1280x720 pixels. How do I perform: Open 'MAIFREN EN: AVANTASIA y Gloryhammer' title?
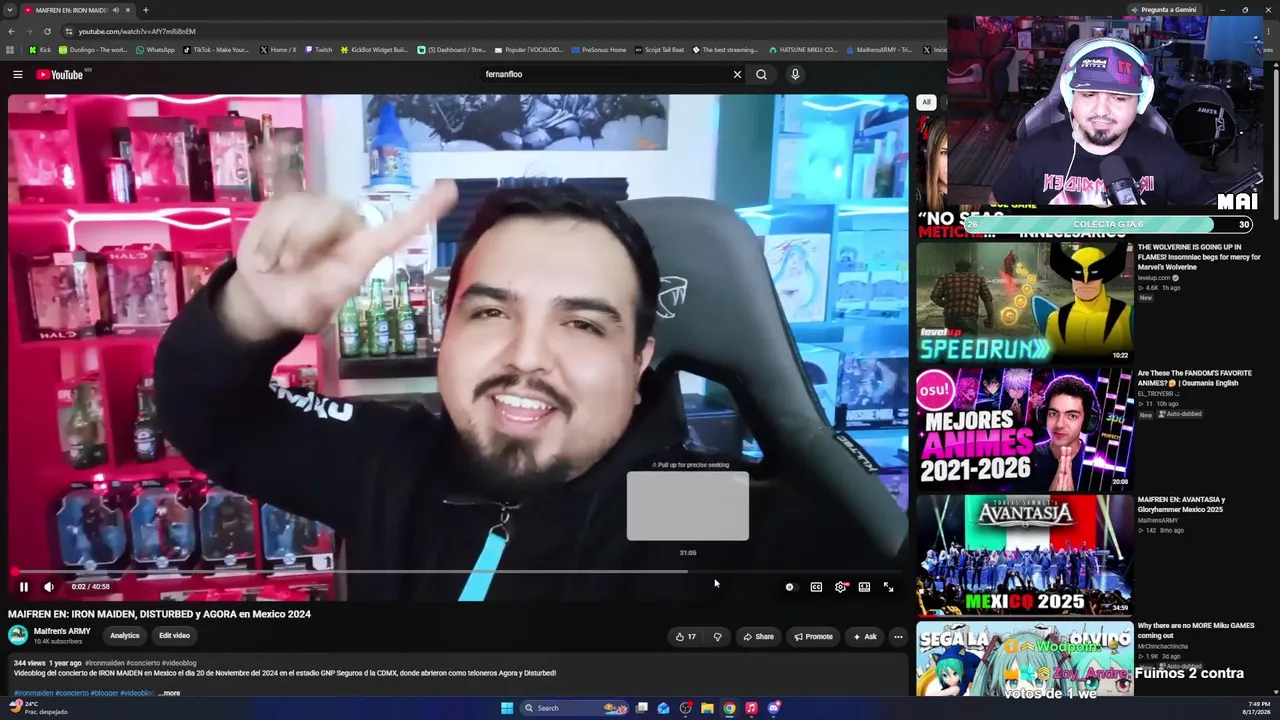click(x=1181, y=504)
